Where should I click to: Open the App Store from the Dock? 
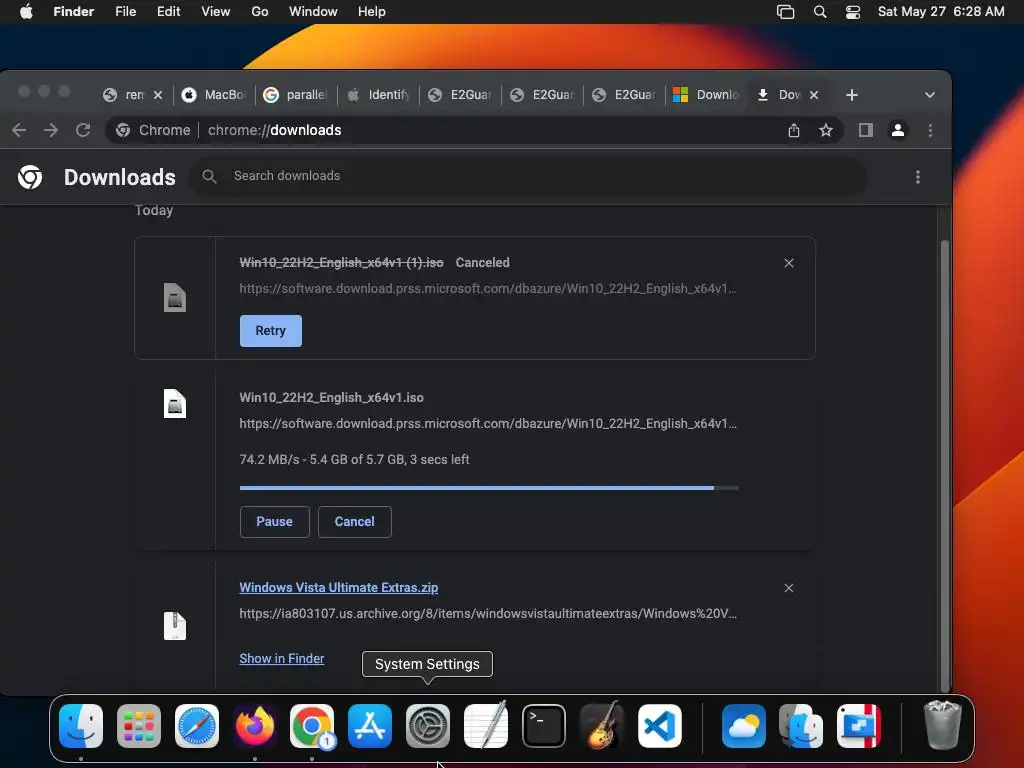pyautogui.click(x=370, y=726)
